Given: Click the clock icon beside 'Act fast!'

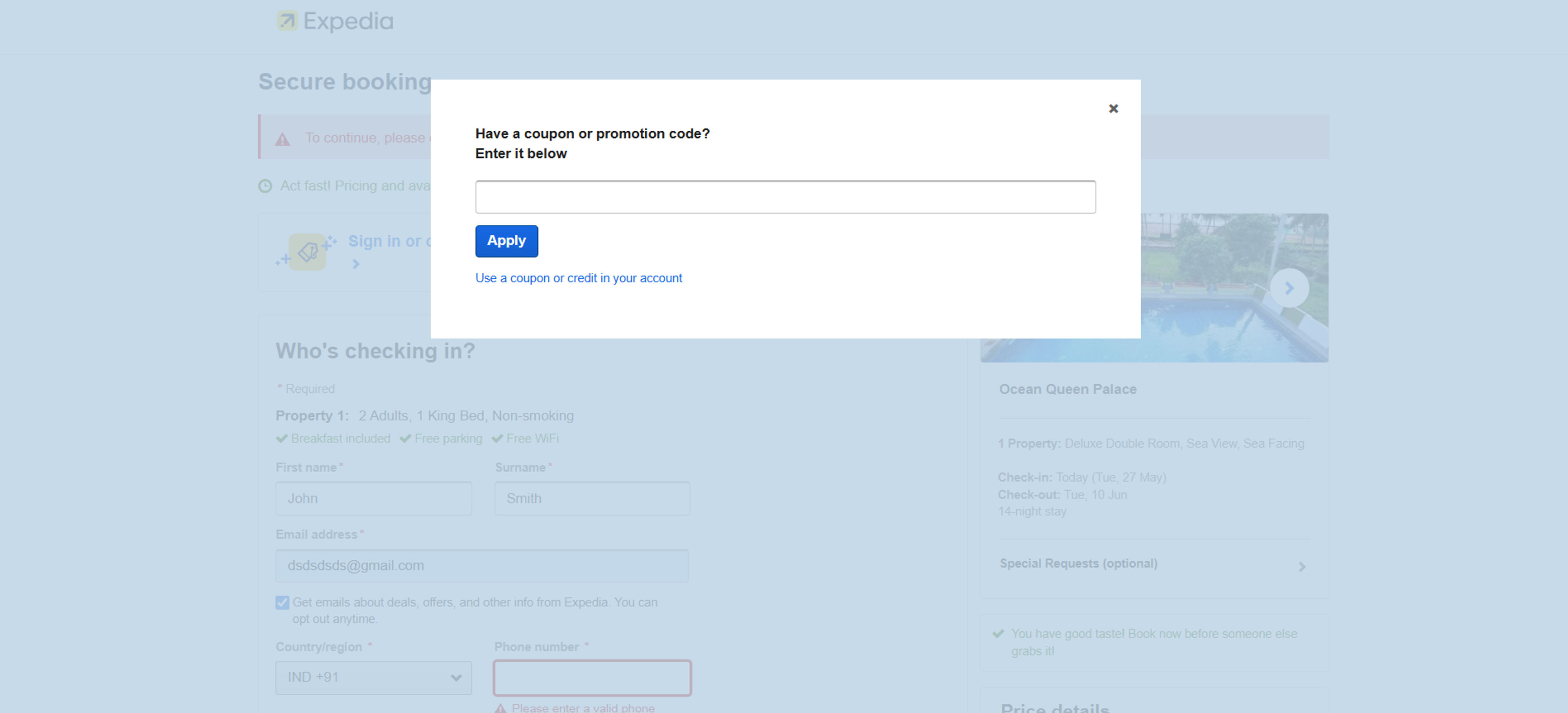Looking at the screenshot, I should (x=265, y=186).
